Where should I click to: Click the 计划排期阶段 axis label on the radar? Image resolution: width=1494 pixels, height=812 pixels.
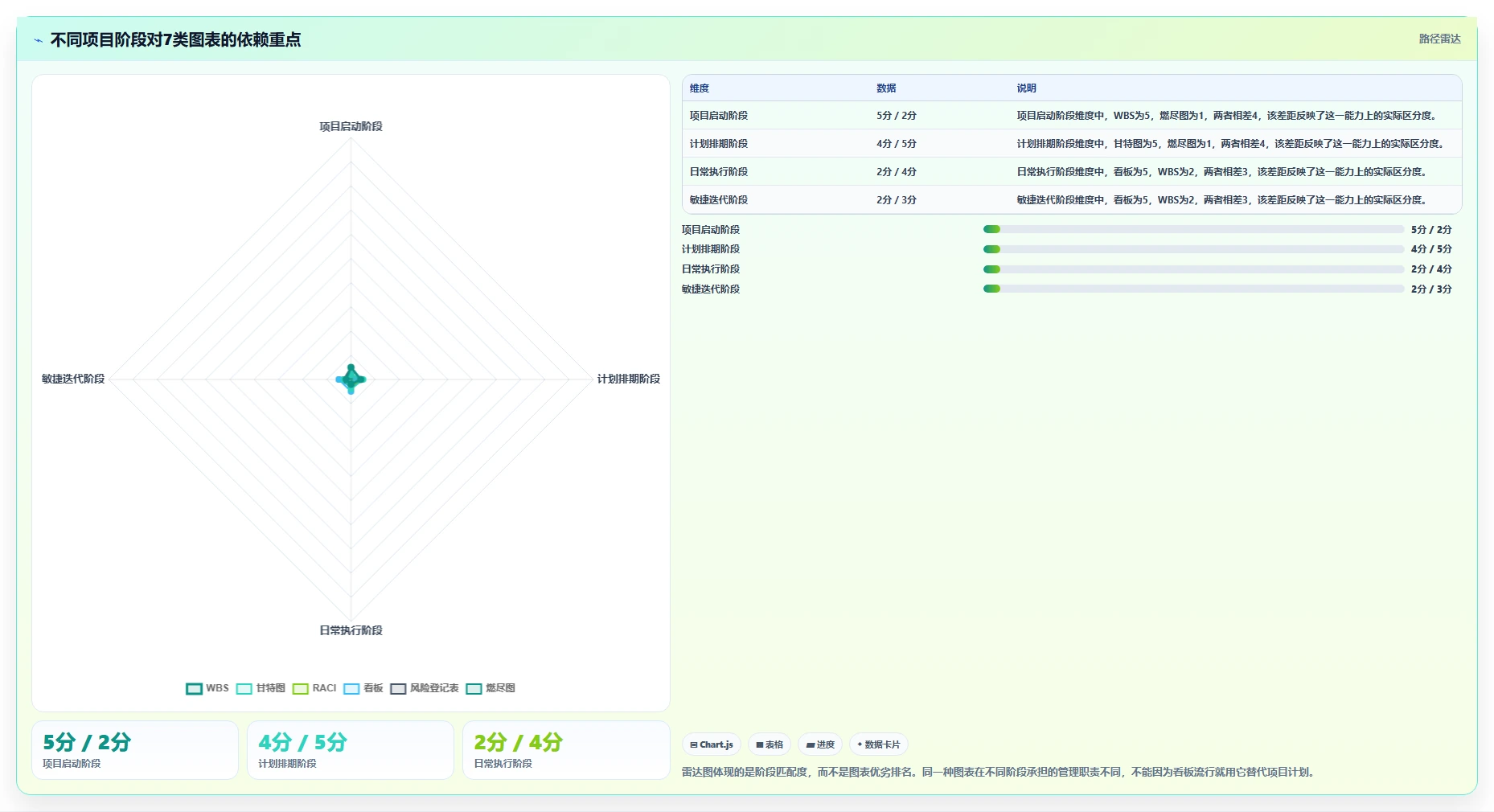tap(628, 379)
